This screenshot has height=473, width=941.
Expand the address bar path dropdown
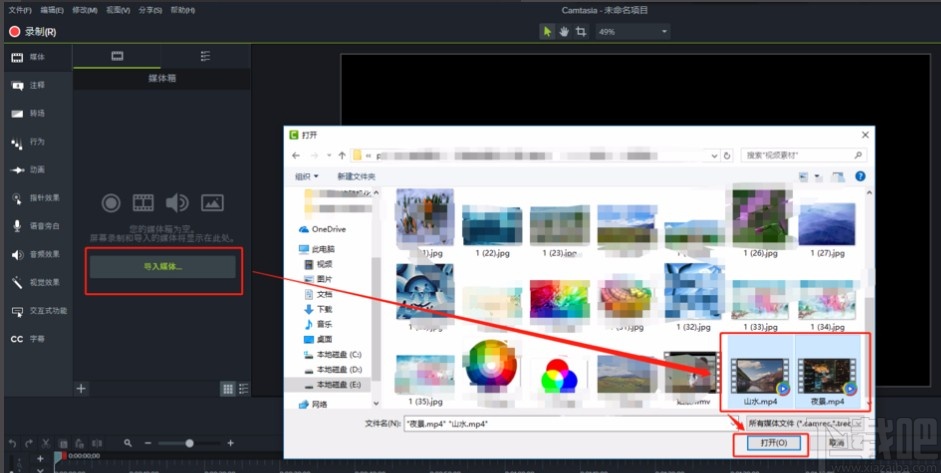[714, 155]
